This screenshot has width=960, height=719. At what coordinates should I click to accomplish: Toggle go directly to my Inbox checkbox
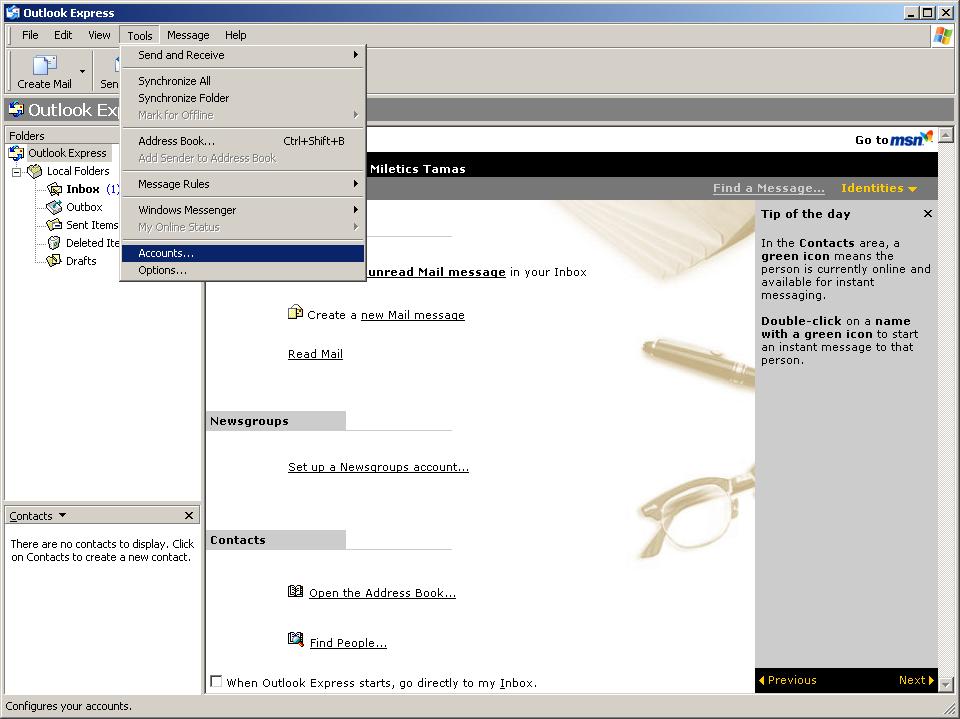tap(216, 681)
